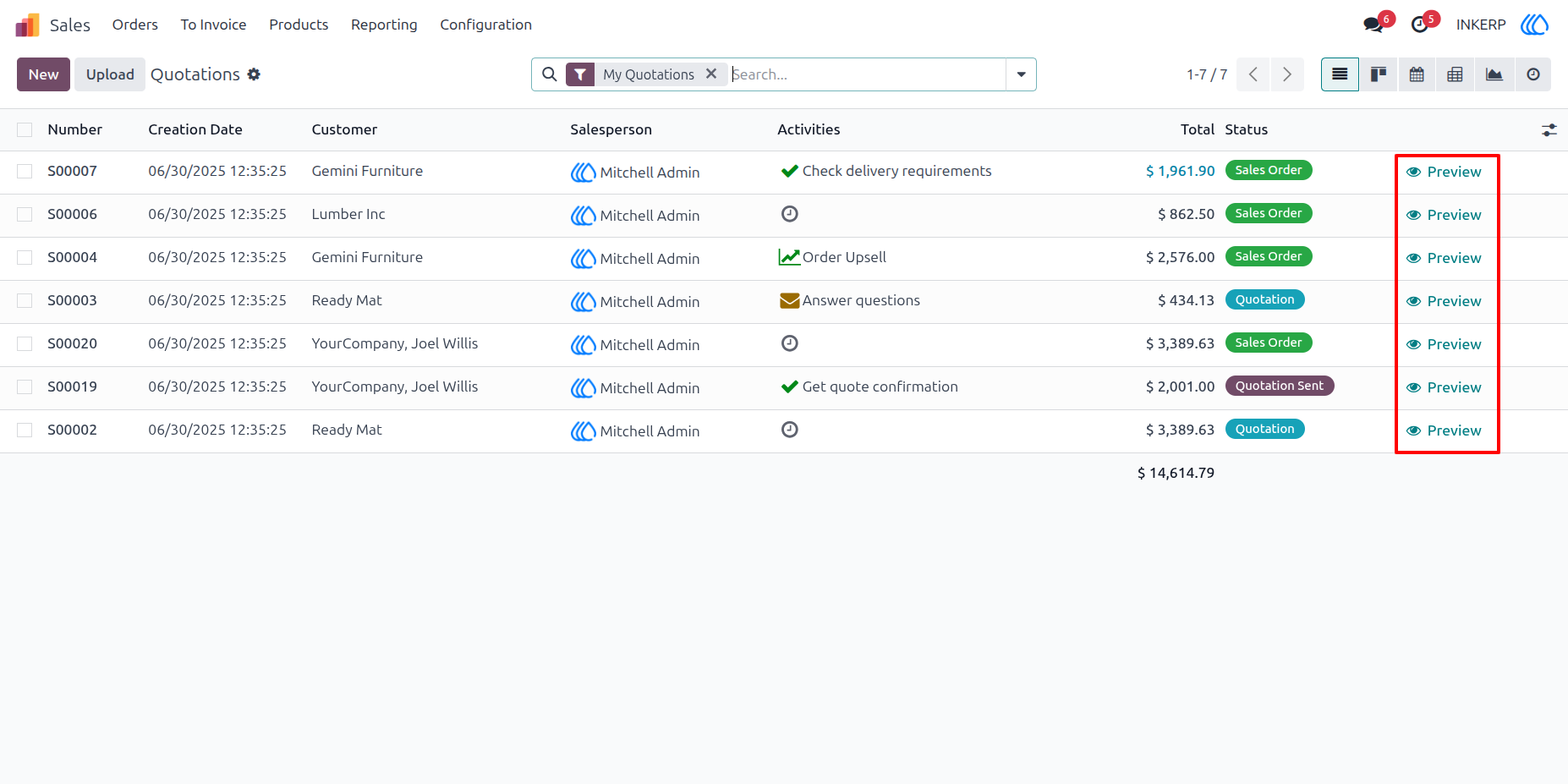Tick the checkbox for S00006
The height and width of the screenshot is (784, 1568).
click(x=25, y=214)
